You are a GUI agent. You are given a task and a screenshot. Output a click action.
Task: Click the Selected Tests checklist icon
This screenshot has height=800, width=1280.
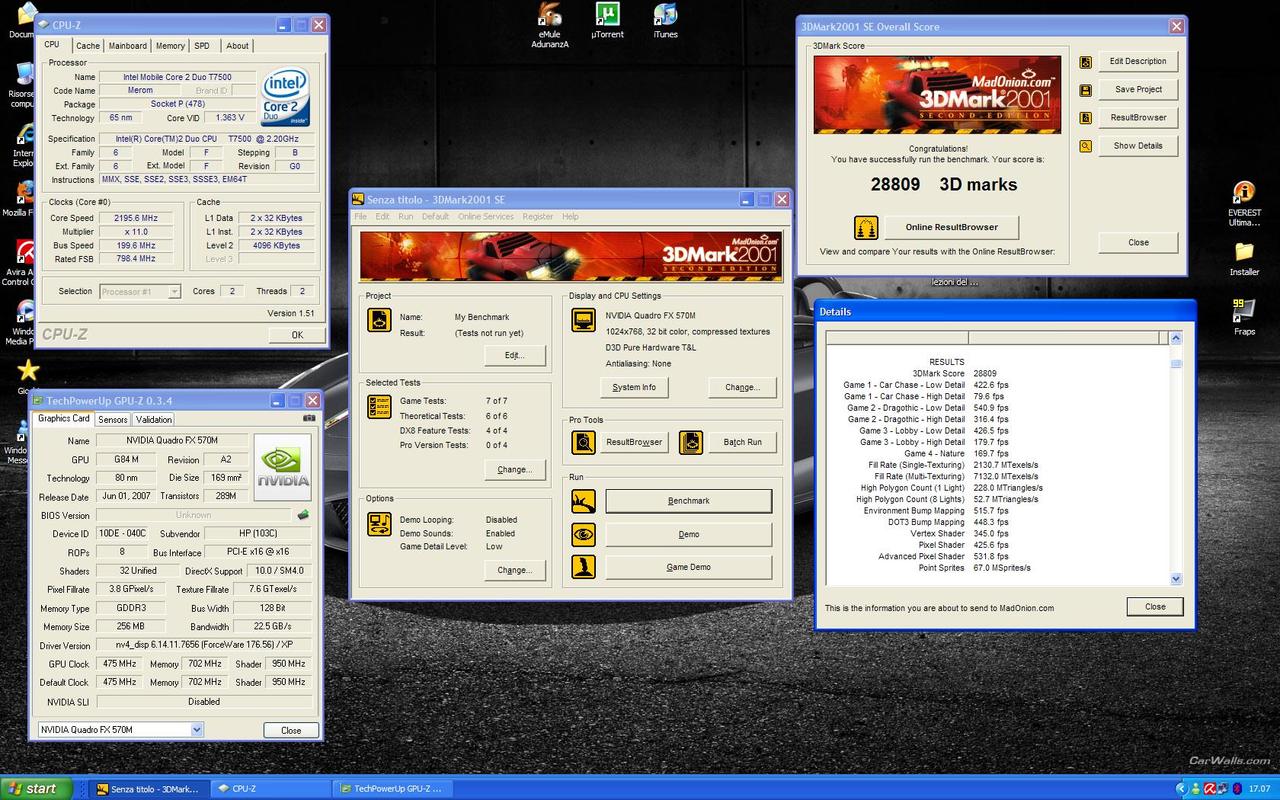point(379,406)
